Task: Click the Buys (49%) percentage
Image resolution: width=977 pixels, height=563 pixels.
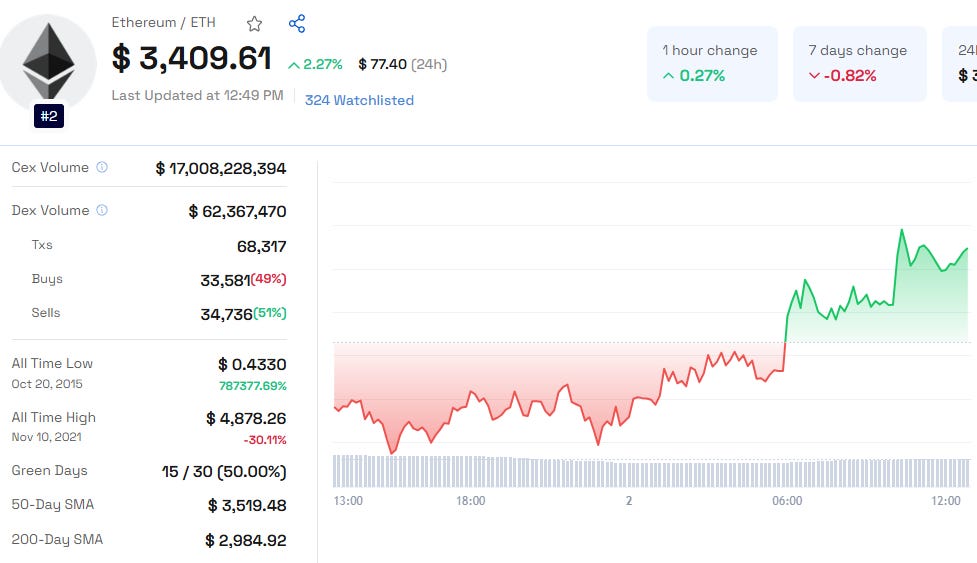Action: [x=269, y=279]
